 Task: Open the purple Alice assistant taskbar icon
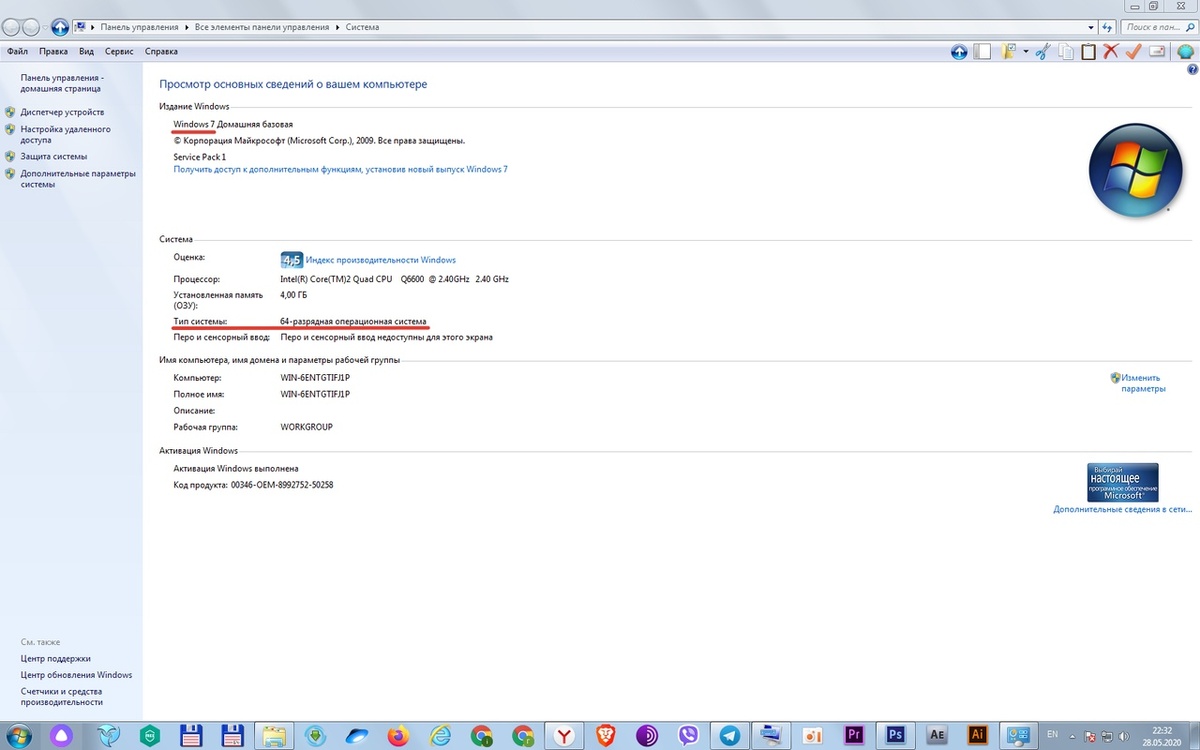click(62, 736)
